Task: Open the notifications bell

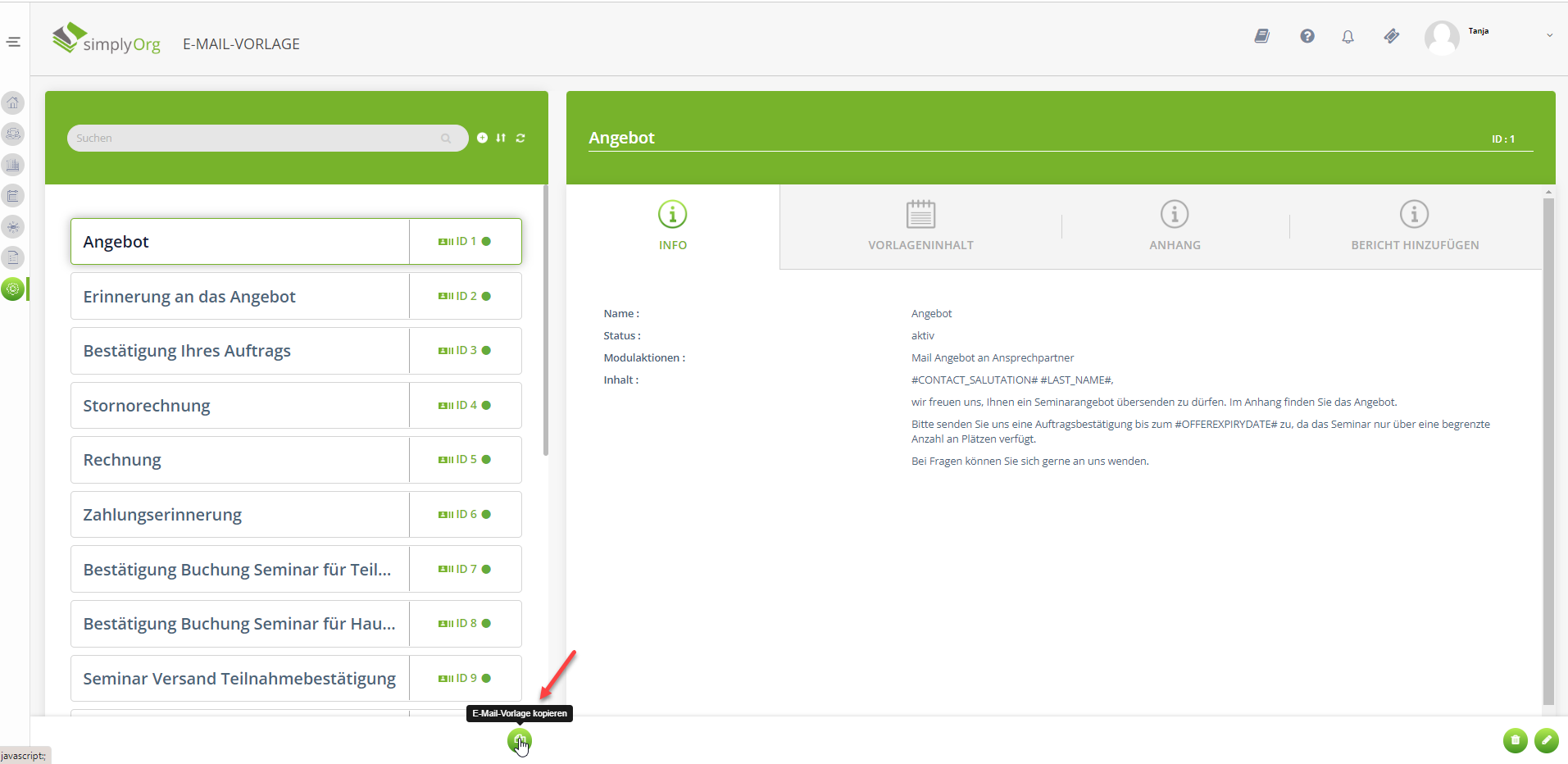Action: pos(1348,36)
